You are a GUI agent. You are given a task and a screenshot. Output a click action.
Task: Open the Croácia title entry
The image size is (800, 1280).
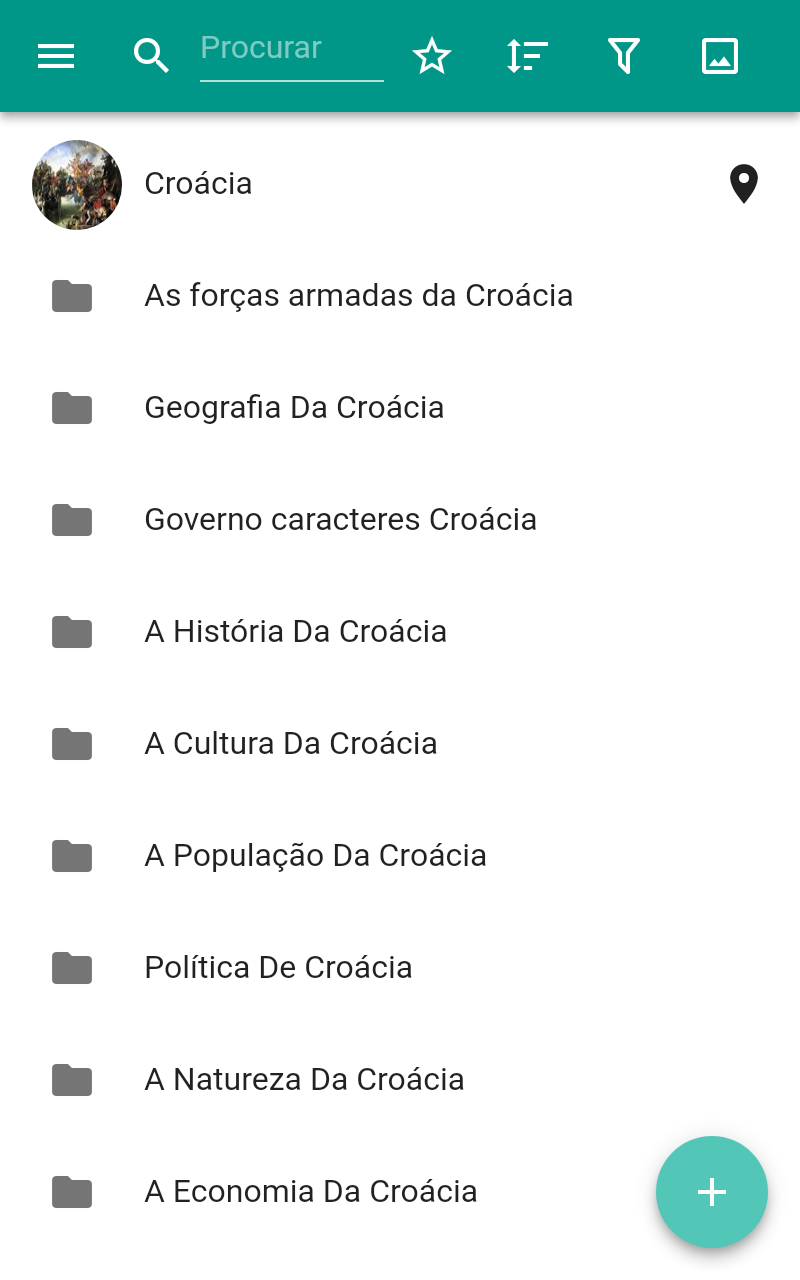click(x=199, y=184)
